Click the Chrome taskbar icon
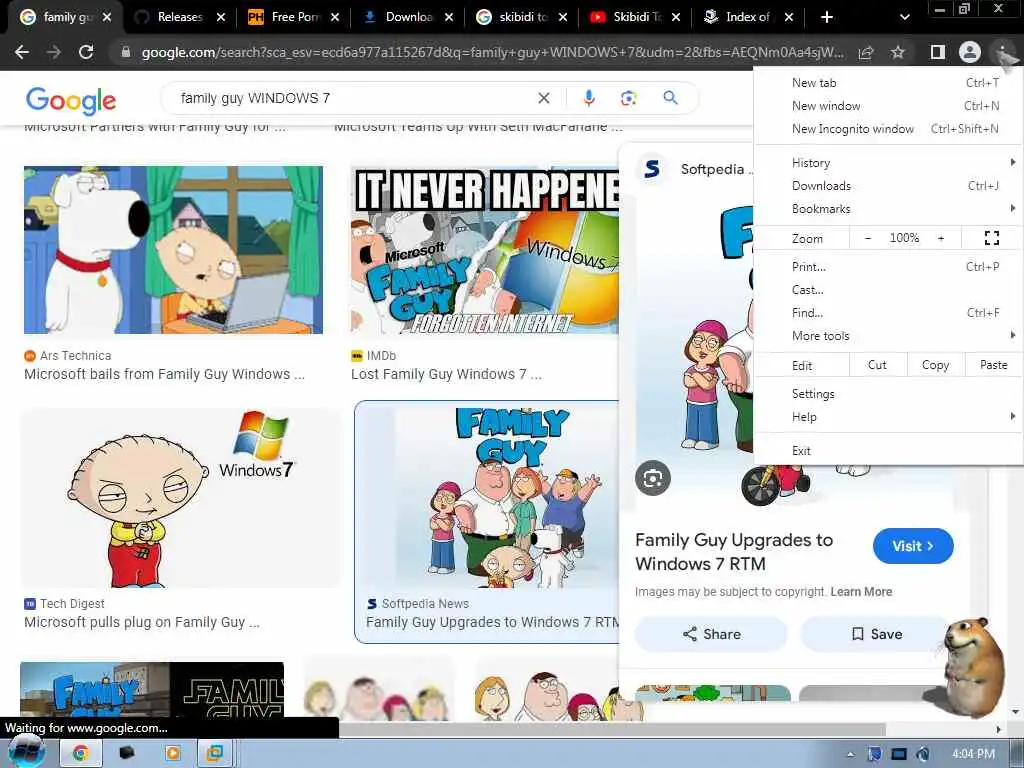This screenshot has width=1024, height=768. coord(80,753)
